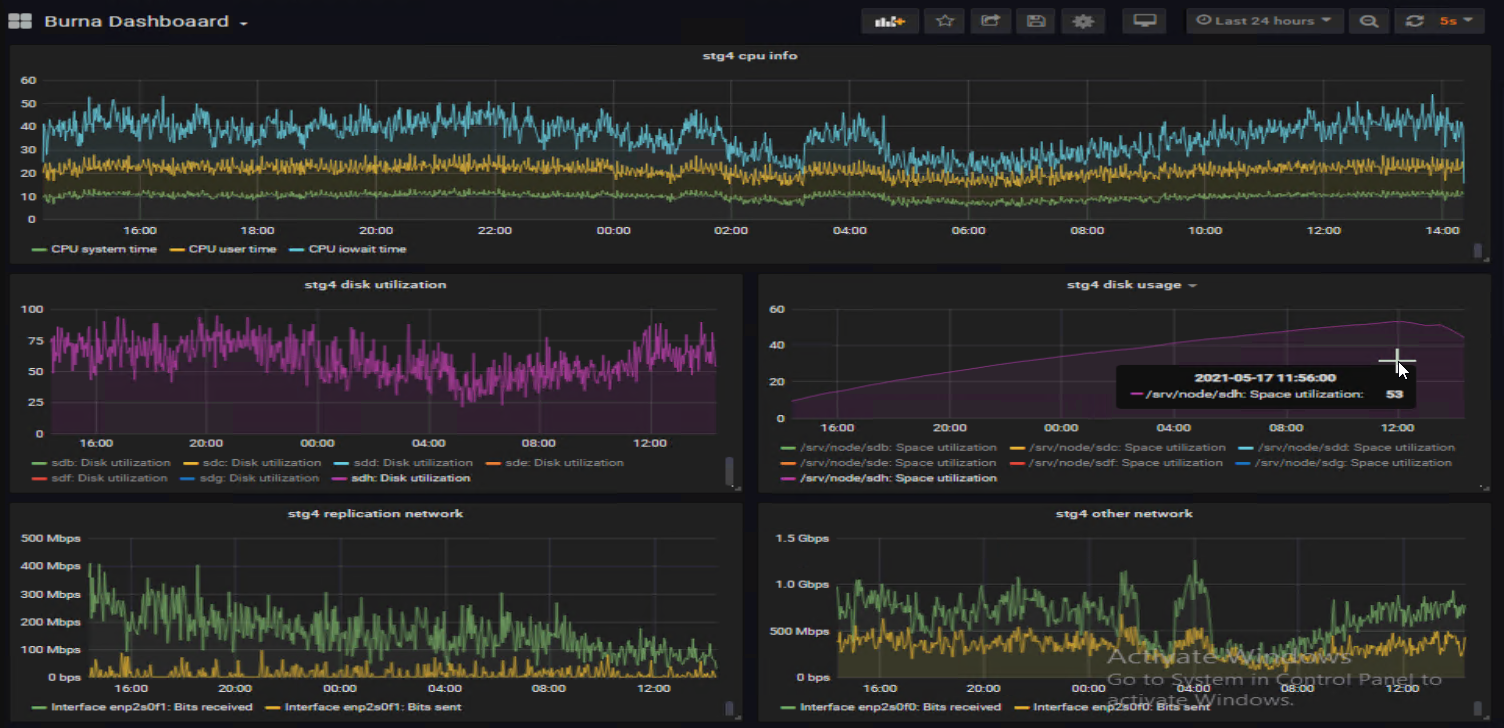Toggle the sdh Disk utilization legend series
Viewport: 1504px width, 728px height.
(x=412, y=478)
